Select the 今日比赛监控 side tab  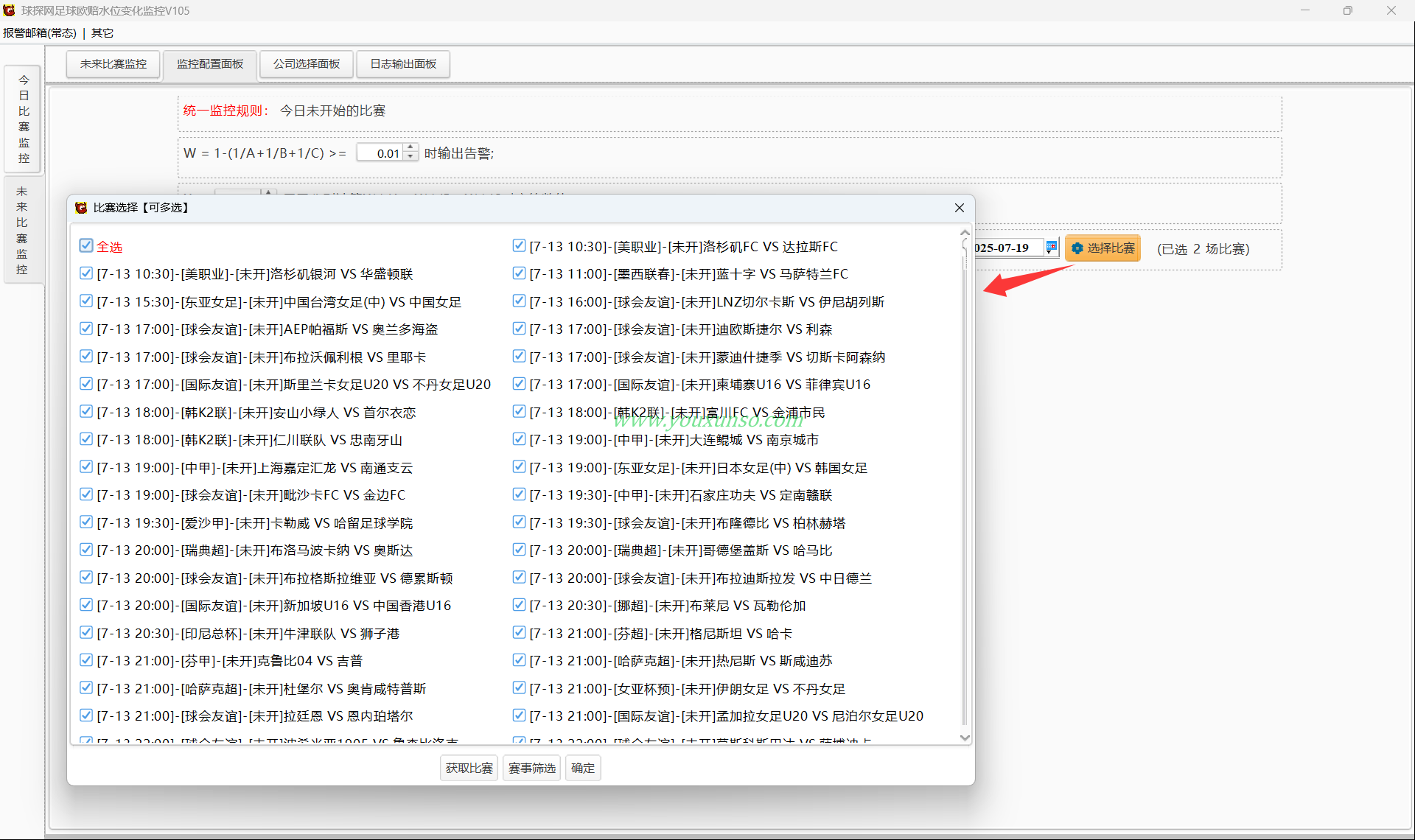click(x=24, y=119)
